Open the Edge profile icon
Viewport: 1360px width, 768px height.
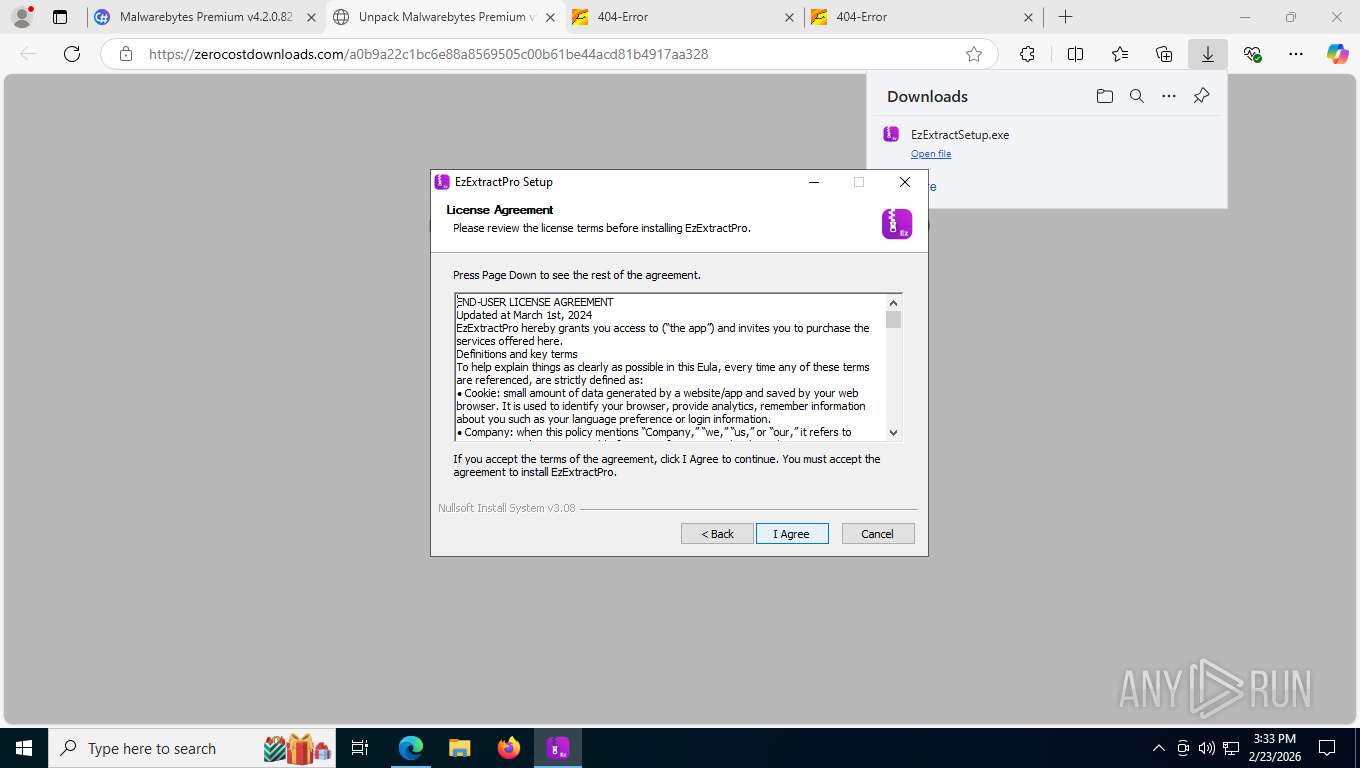(x=21, y=17)
